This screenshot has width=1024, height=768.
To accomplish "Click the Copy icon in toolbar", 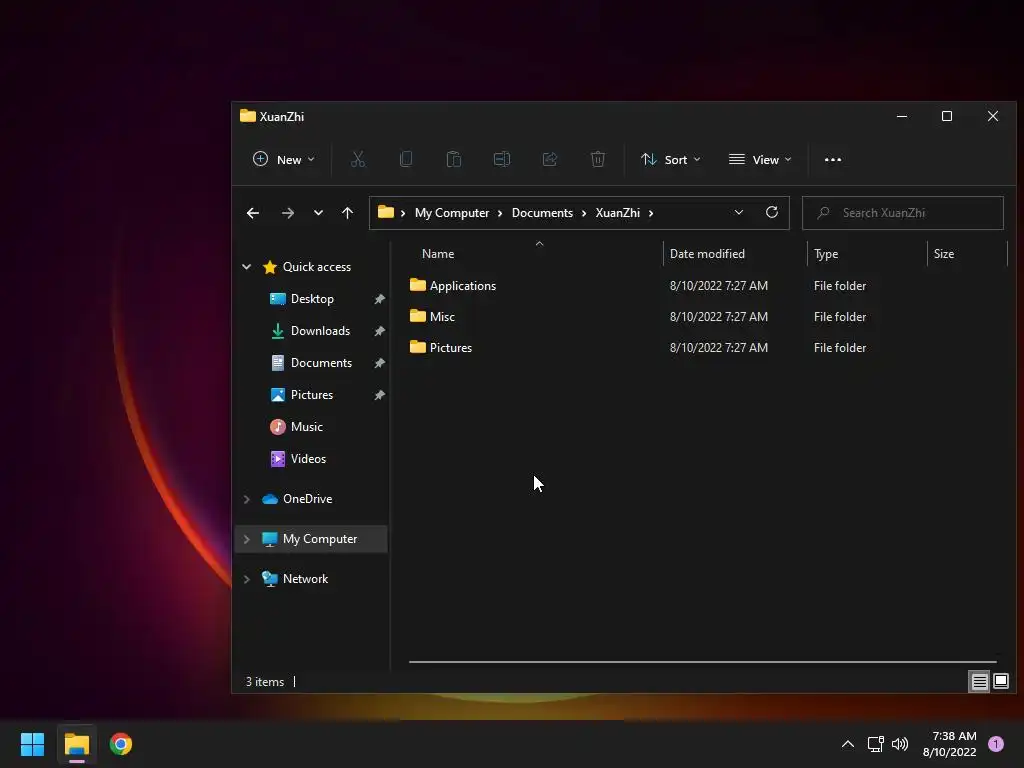I will [406, 159].
